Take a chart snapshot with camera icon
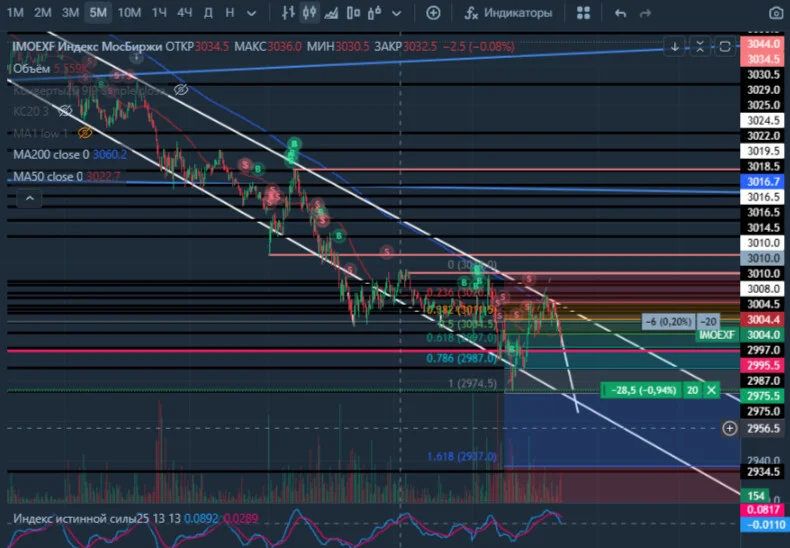Screen dimensions: 790x548 pos(776,13)
